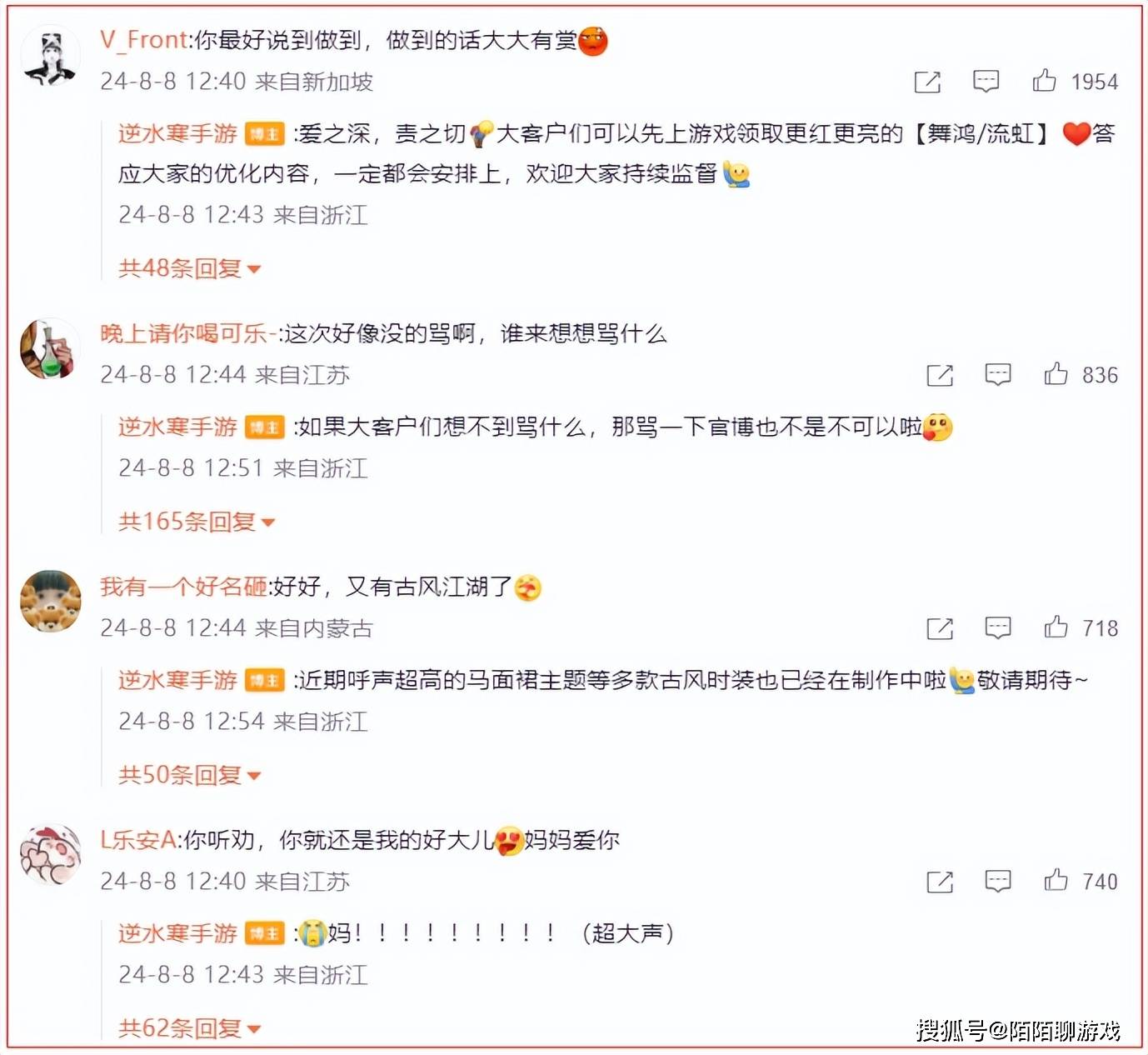Click L乐安A profile avatar
The image size is (1148, 1055).
[51, 854]
